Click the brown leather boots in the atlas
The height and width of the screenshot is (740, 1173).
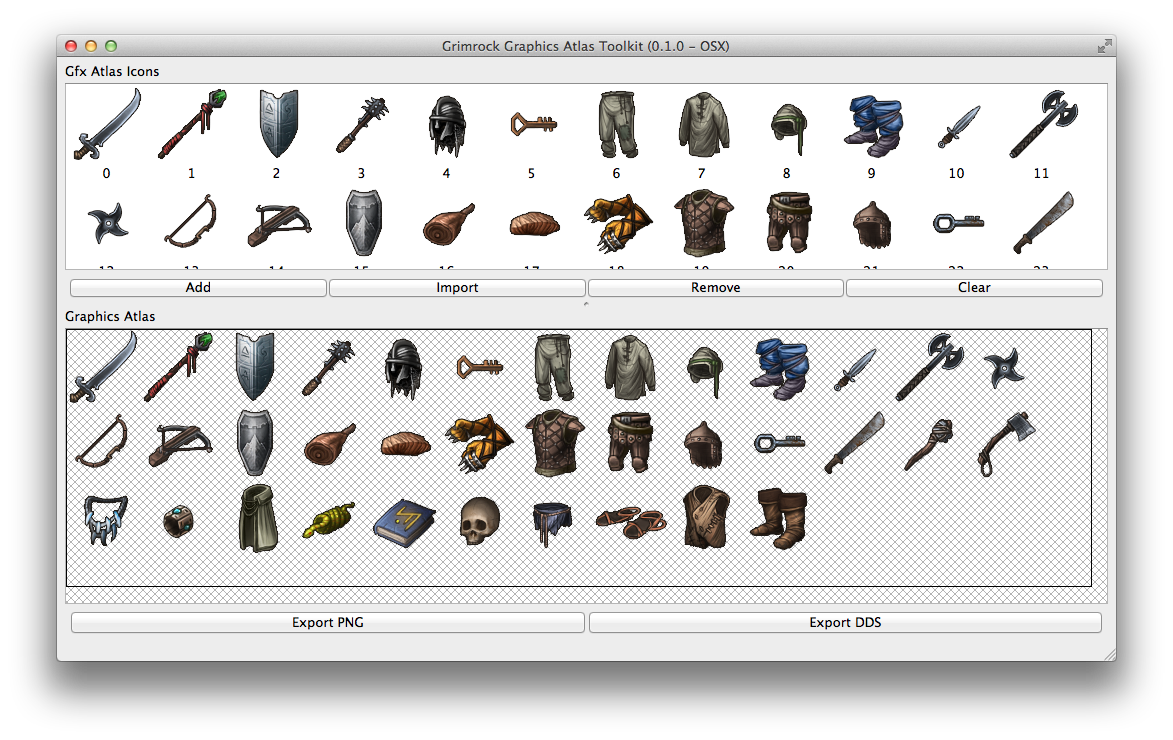(x=779, y=518)
